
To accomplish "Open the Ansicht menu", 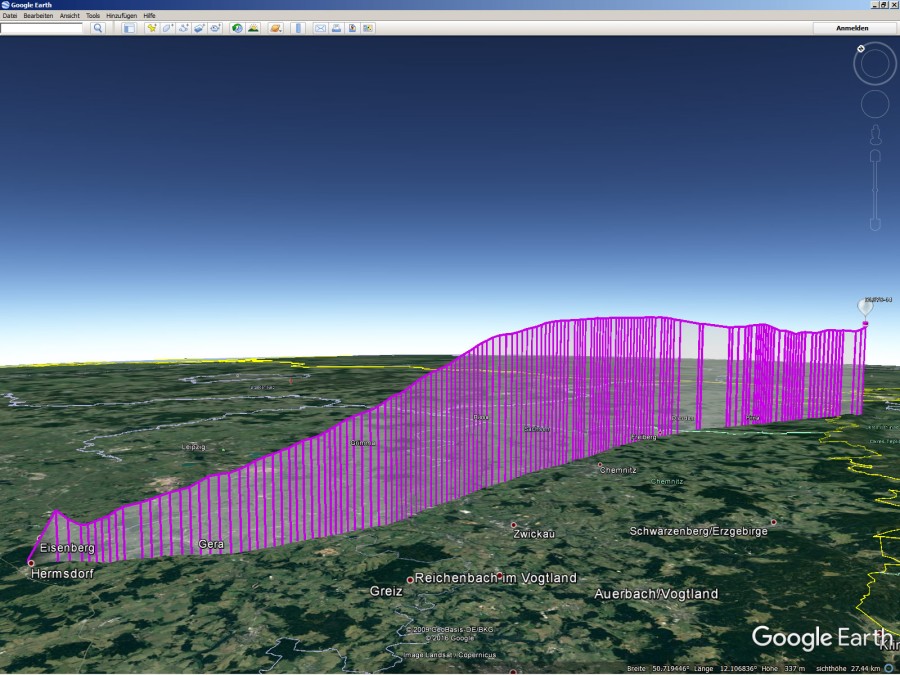I will [69, 16].
